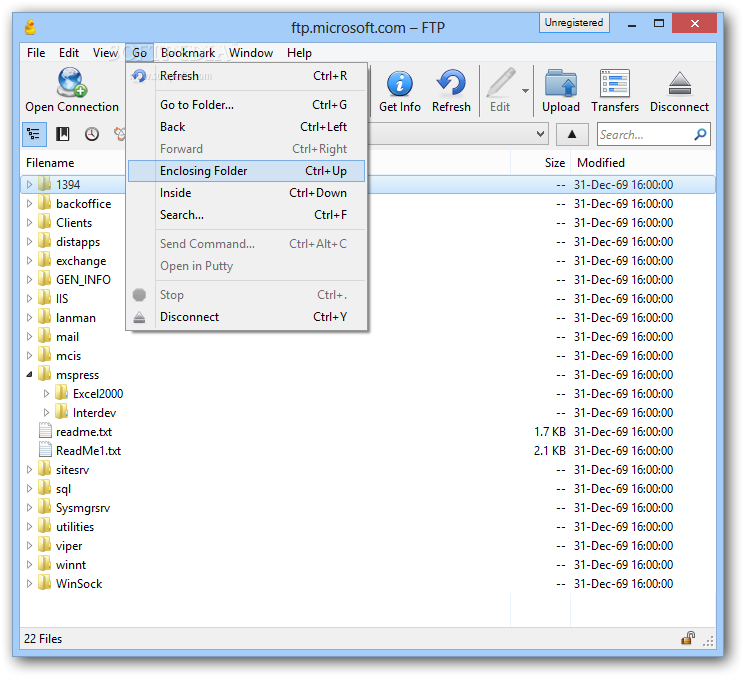Click the ReadMe1.txt file icon
This screenshot has height=677, width=744.
(45, 450)
